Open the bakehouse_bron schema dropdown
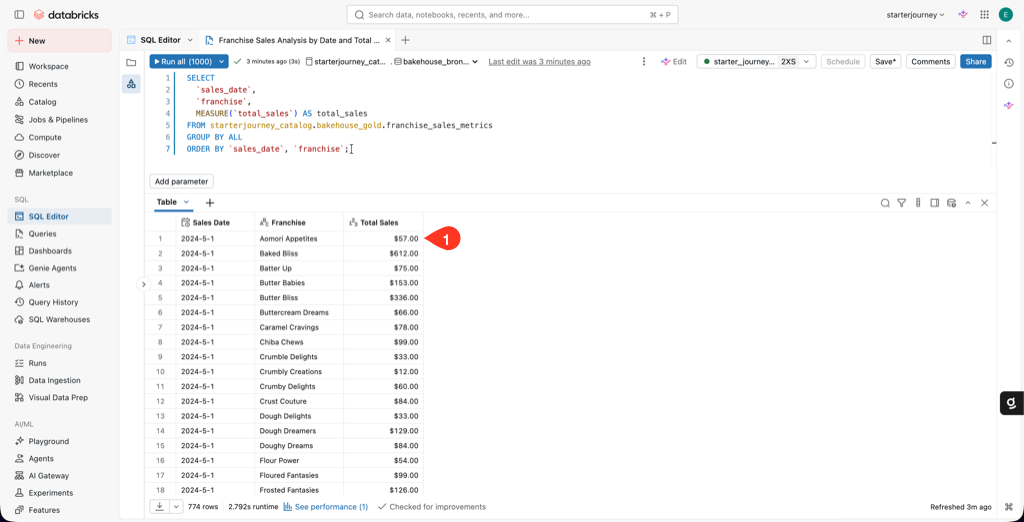Viewport: 1024px width, 522px height. [436, 61]
